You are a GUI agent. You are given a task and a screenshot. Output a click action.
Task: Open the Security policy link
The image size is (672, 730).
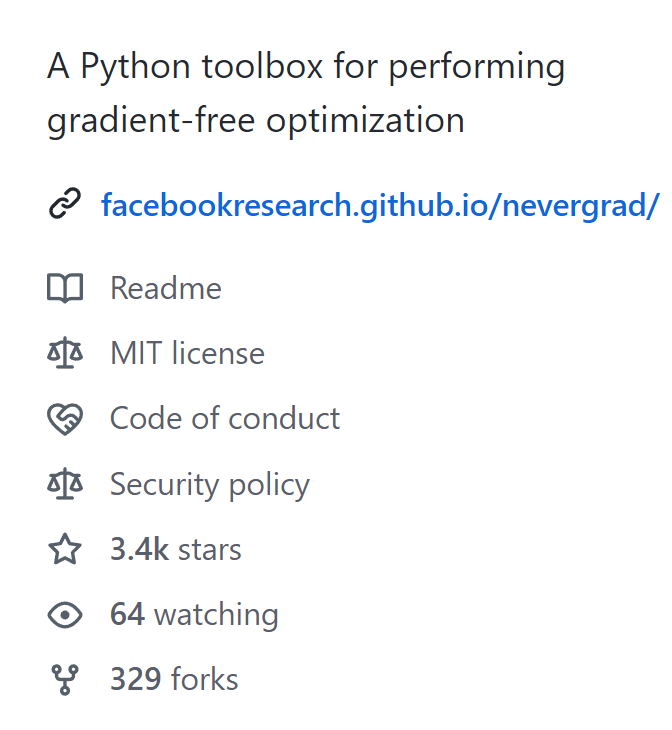pyautogui.click(x=210, y=485)
